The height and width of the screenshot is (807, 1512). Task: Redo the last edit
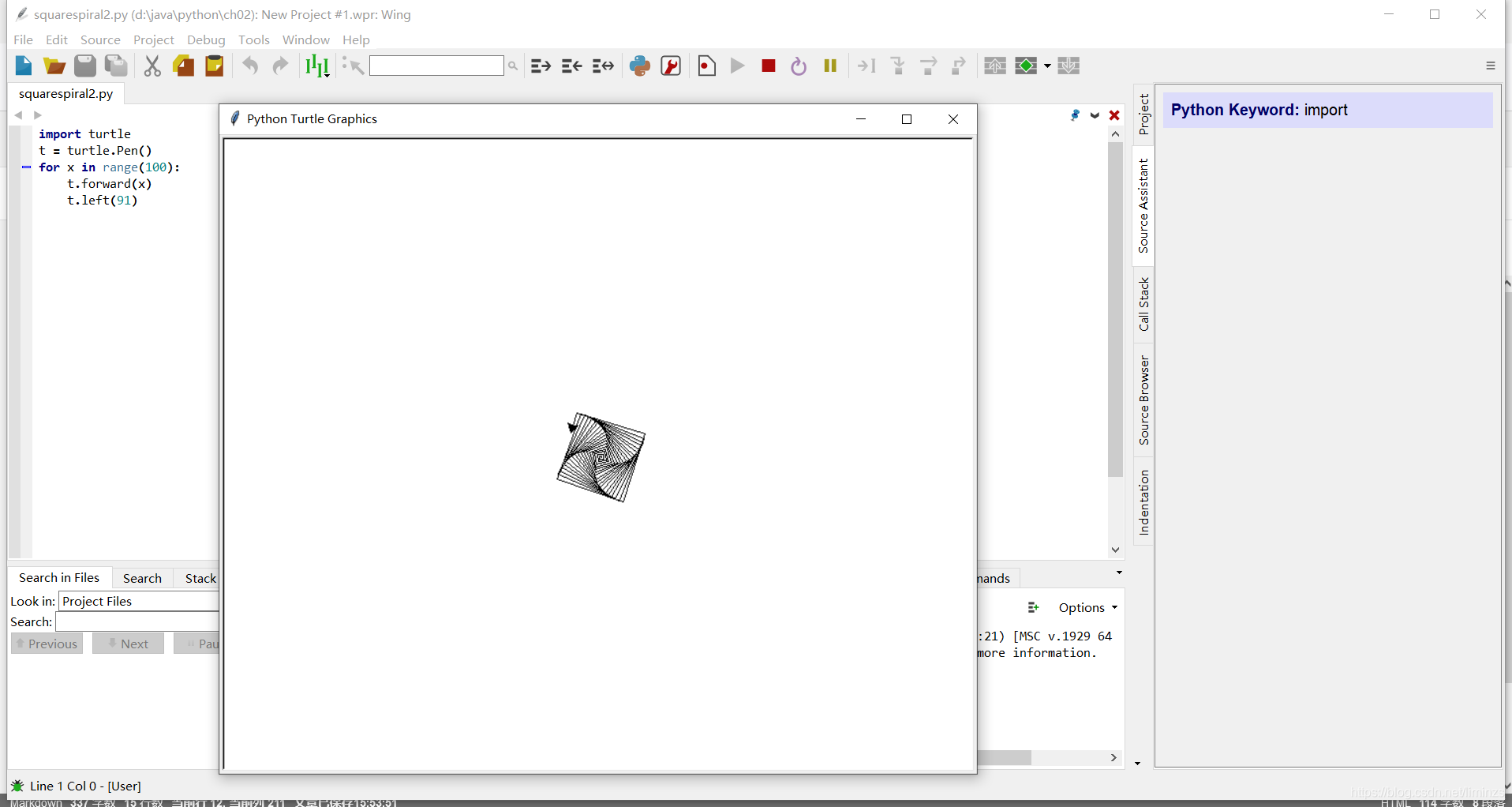pyautogui.click(x=280, y=66)
